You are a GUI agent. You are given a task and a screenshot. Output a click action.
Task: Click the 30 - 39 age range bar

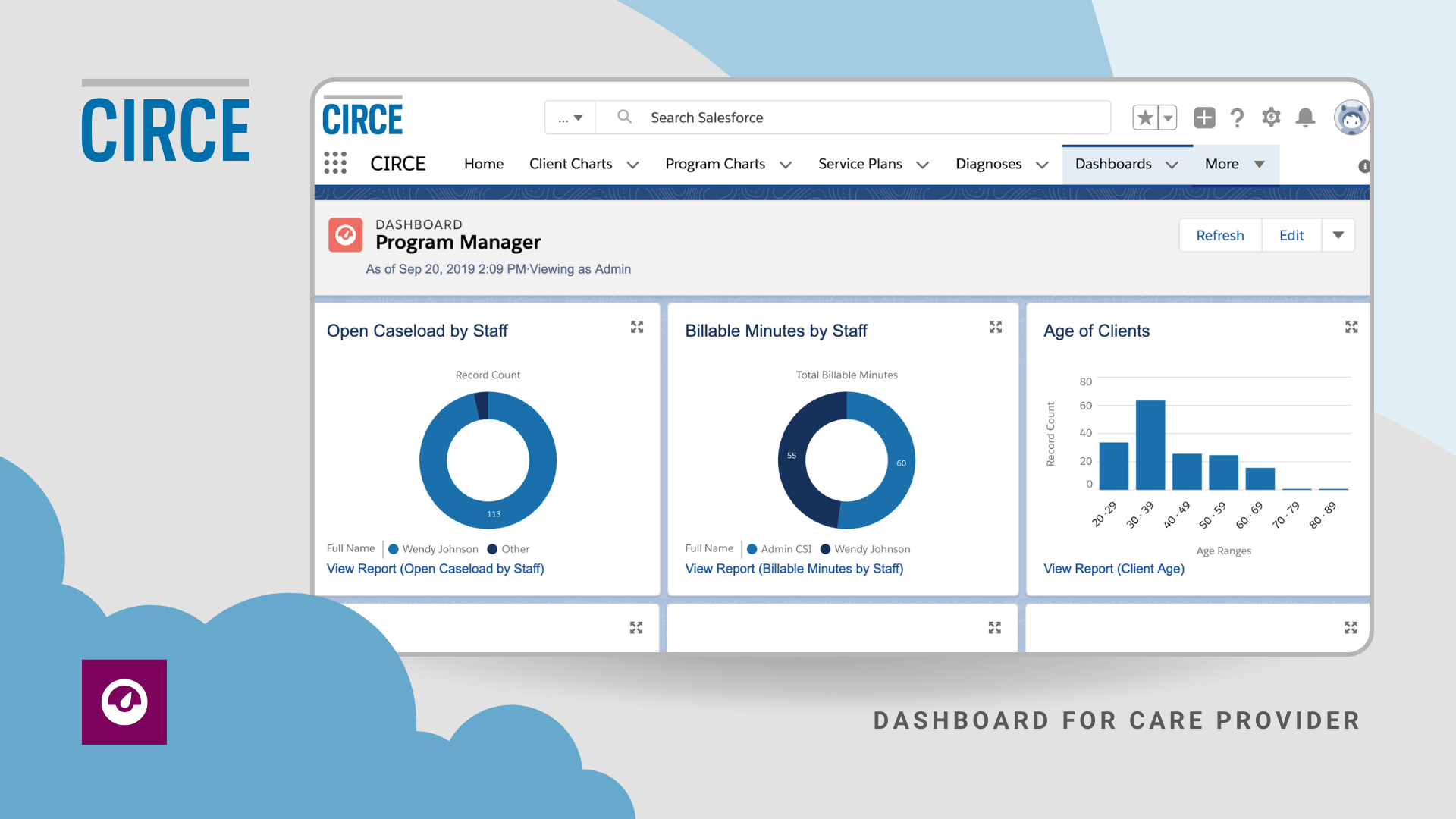[x=1150, y=445]
